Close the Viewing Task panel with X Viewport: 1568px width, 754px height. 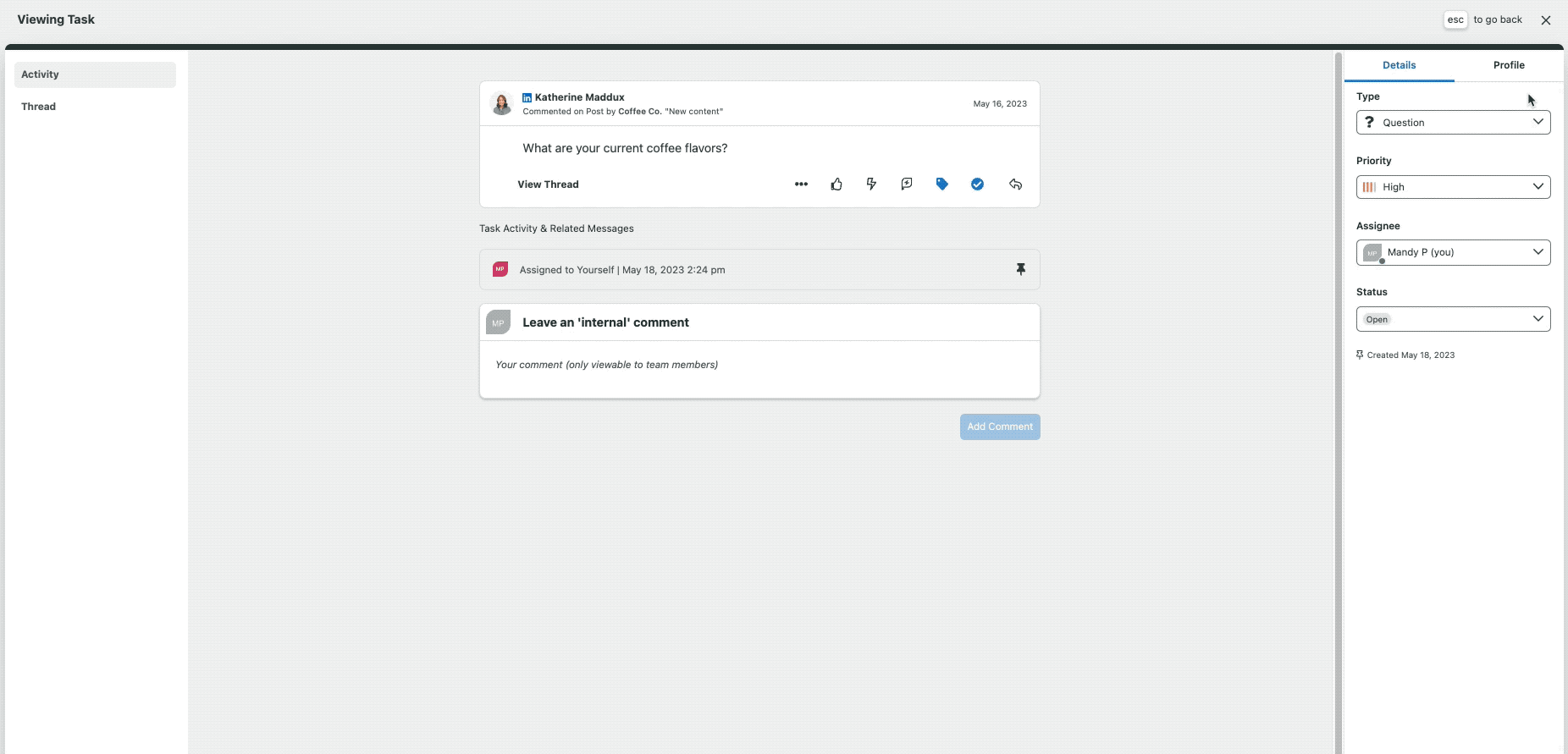(x=1546, y=20)
